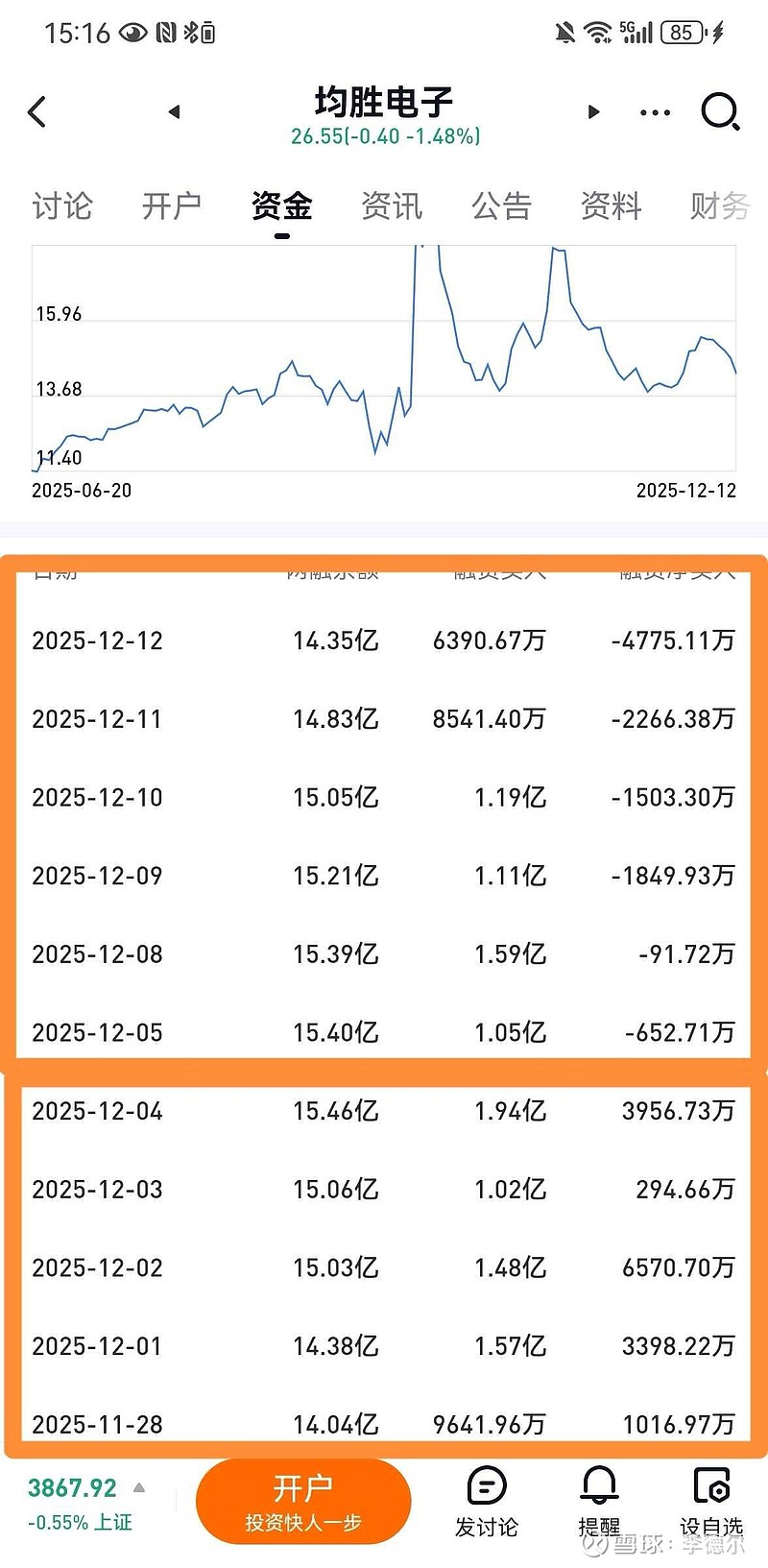Go to next stock with right triangle

[x=593, y=112]
